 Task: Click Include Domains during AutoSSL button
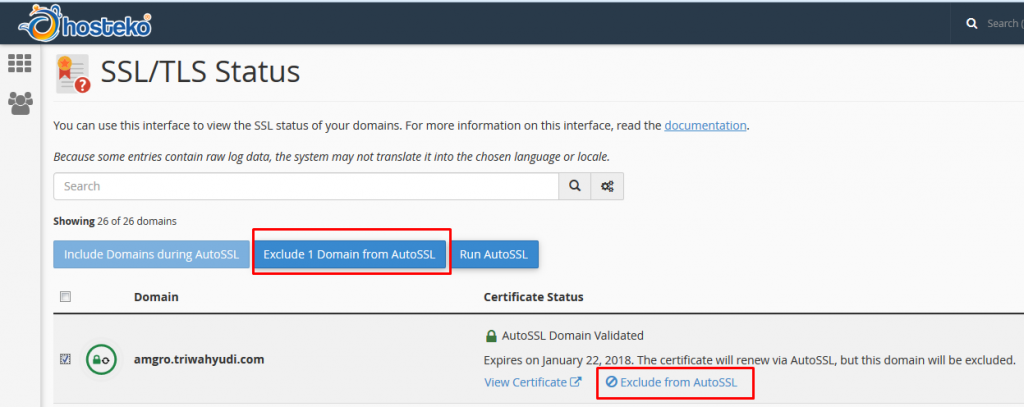151,254
